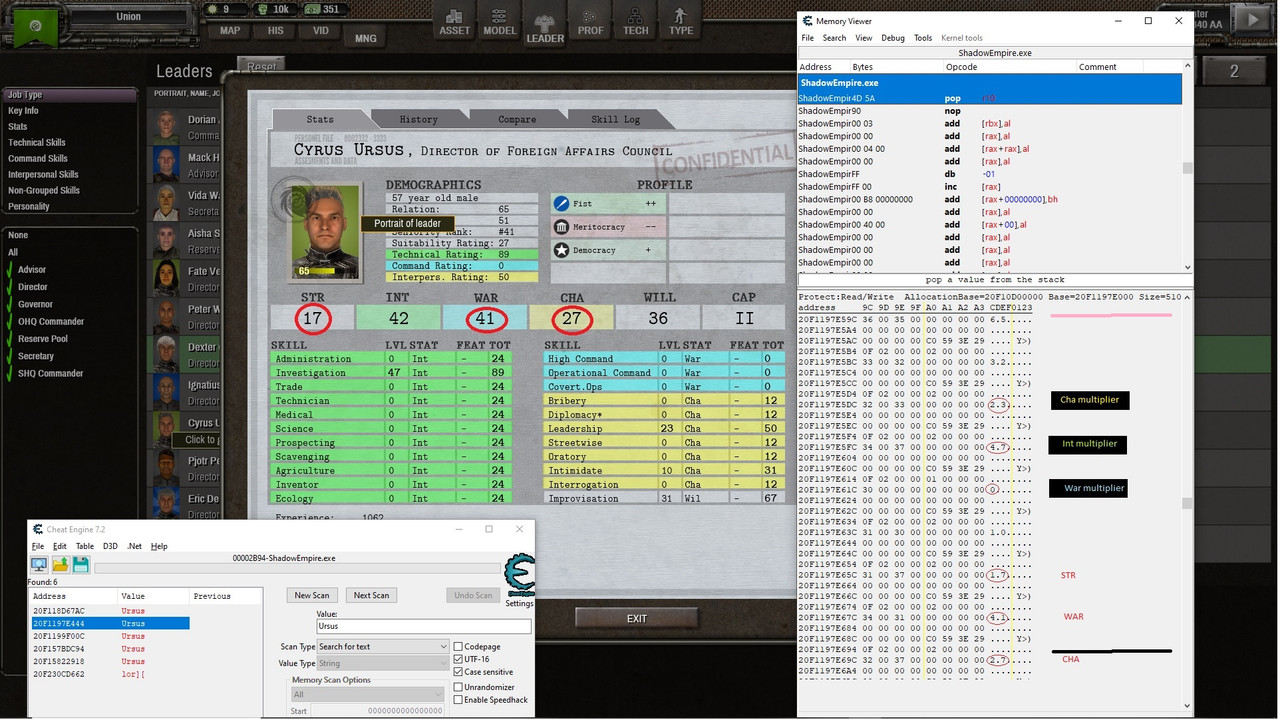The image size is (1280, 720).
Task: Select address 20F1197E444 result row
Action: [110, 623]
